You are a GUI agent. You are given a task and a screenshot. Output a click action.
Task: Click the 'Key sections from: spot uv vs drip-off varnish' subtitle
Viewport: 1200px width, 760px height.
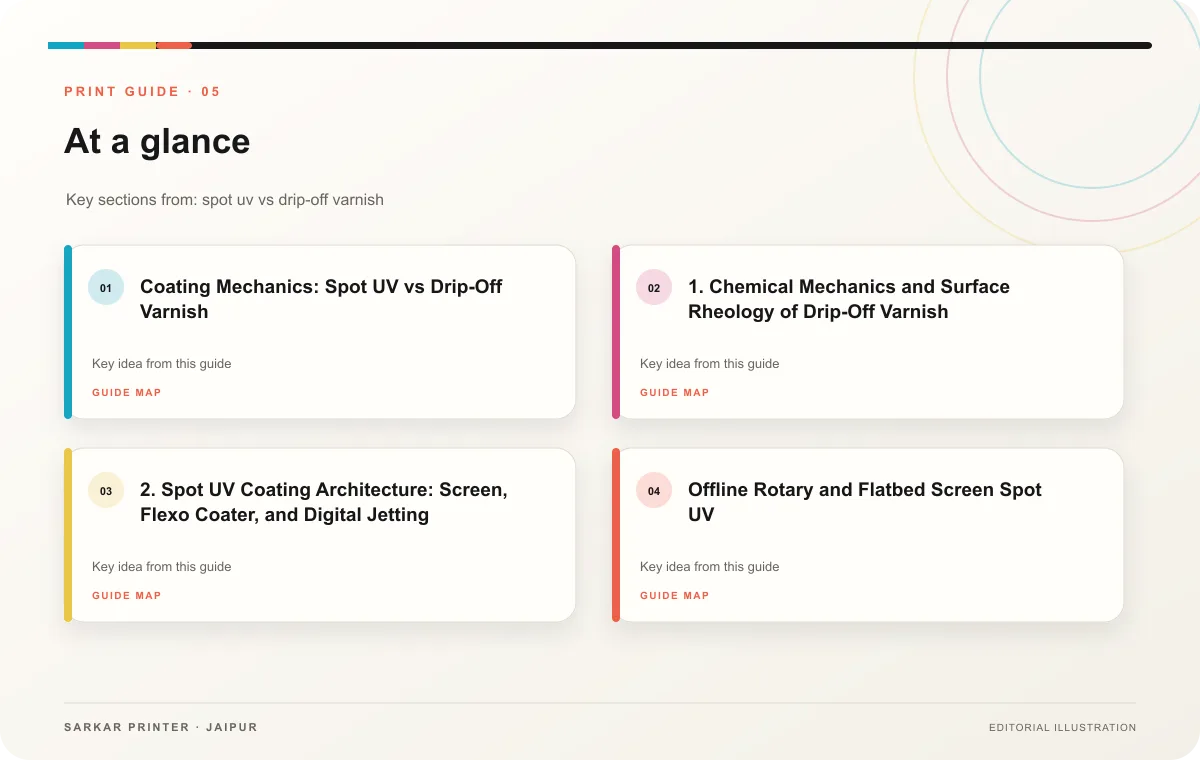[x=225, y=200]
